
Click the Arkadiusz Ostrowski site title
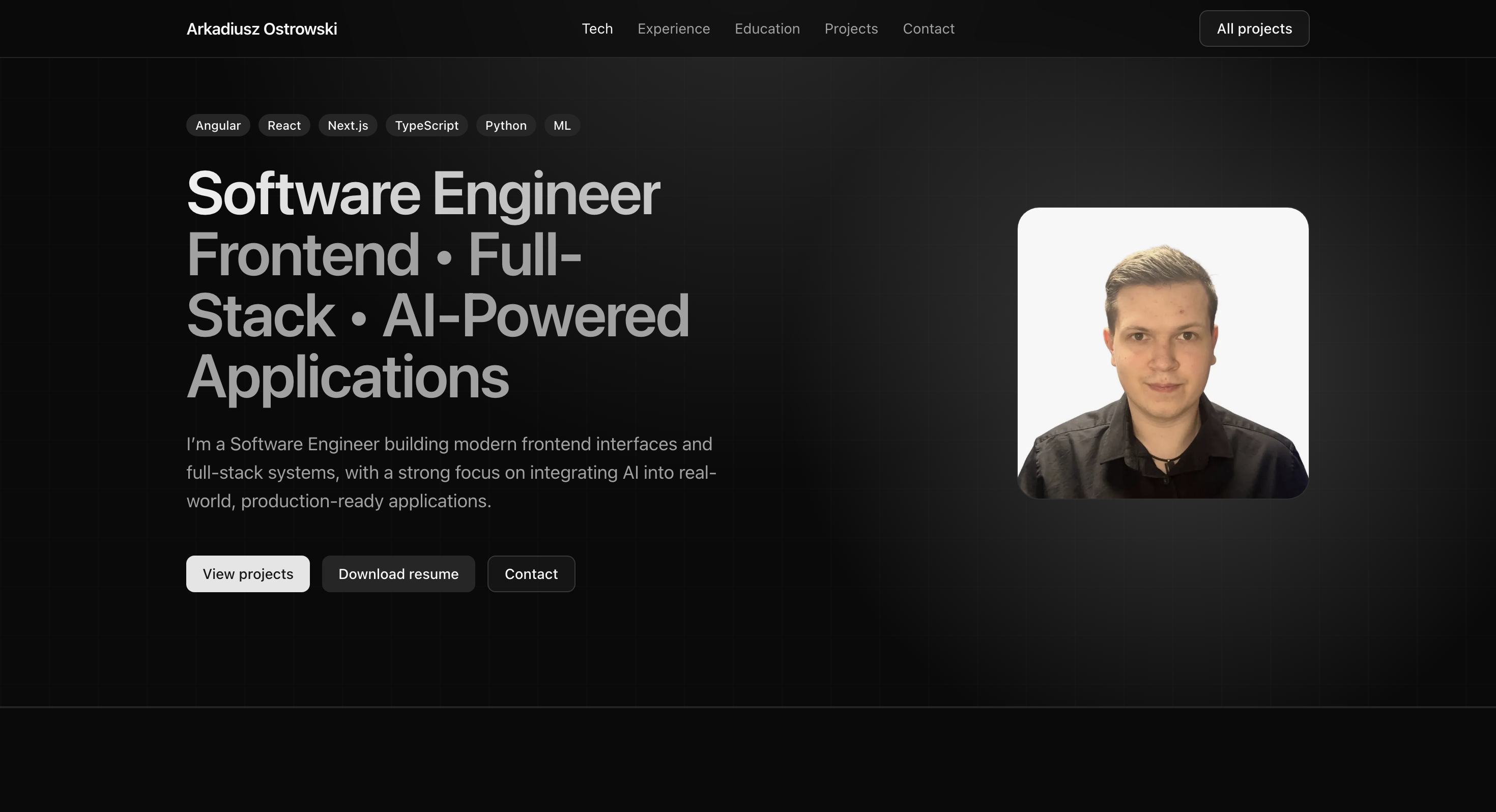[262, 28]
